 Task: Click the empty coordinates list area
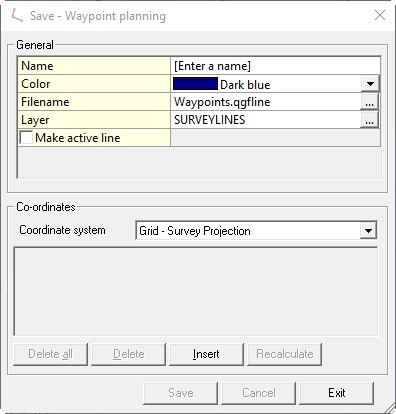(x=196, y=291)
